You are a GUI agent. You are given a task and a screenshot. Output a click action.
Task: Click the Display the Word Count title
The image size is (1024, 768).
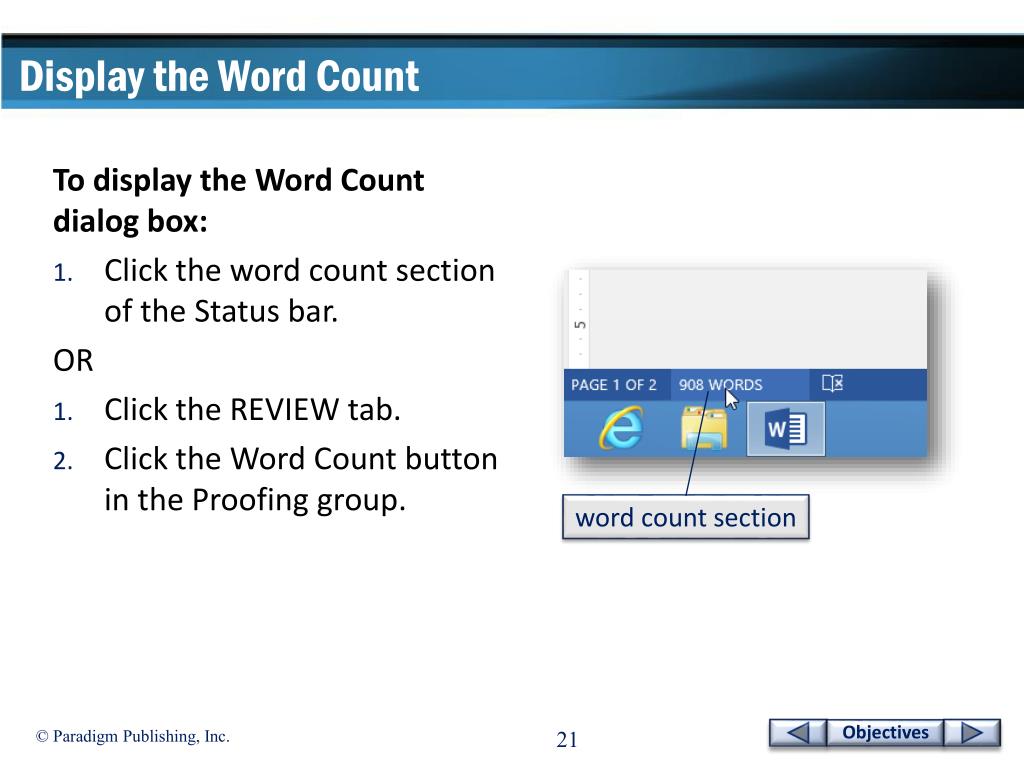coord(219,76)
